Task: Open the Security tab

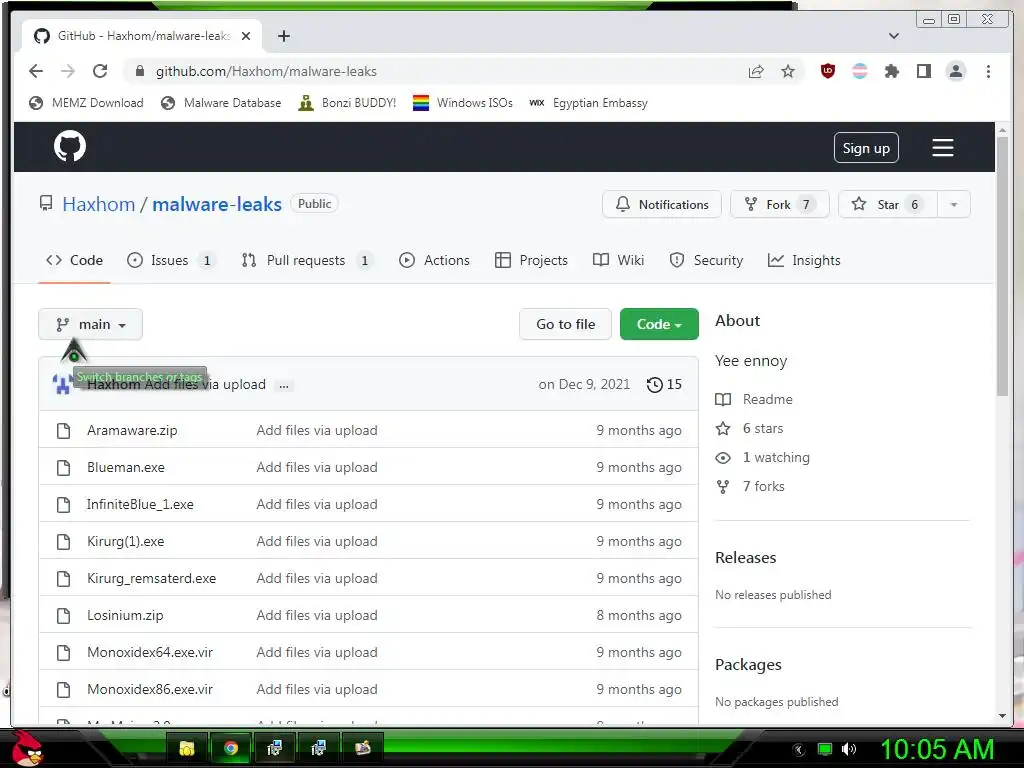Action: (707, 261)
